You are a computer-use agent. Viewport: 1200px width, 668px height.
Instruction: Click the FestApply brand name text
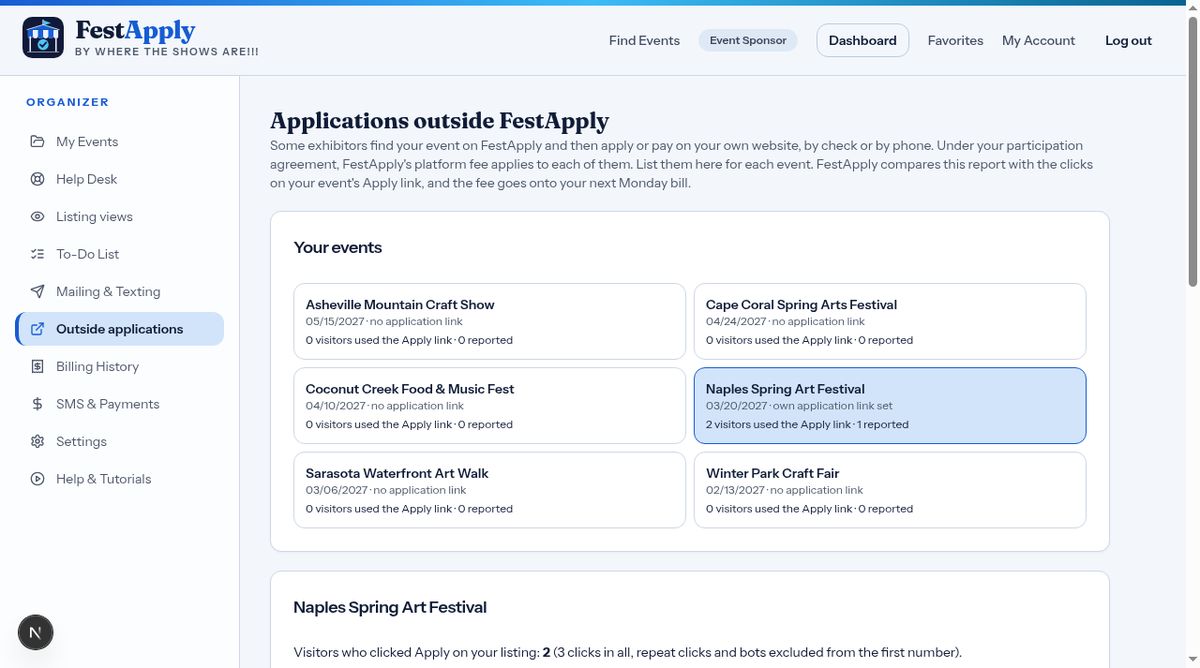tap(135, 30)
